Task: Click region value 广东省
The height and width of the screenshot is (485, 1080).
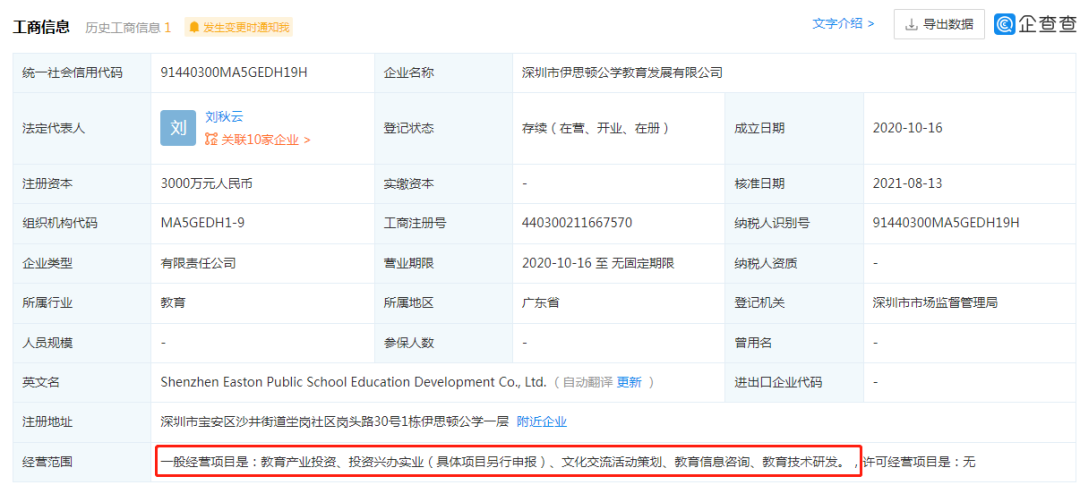Action: coord(540,302)
